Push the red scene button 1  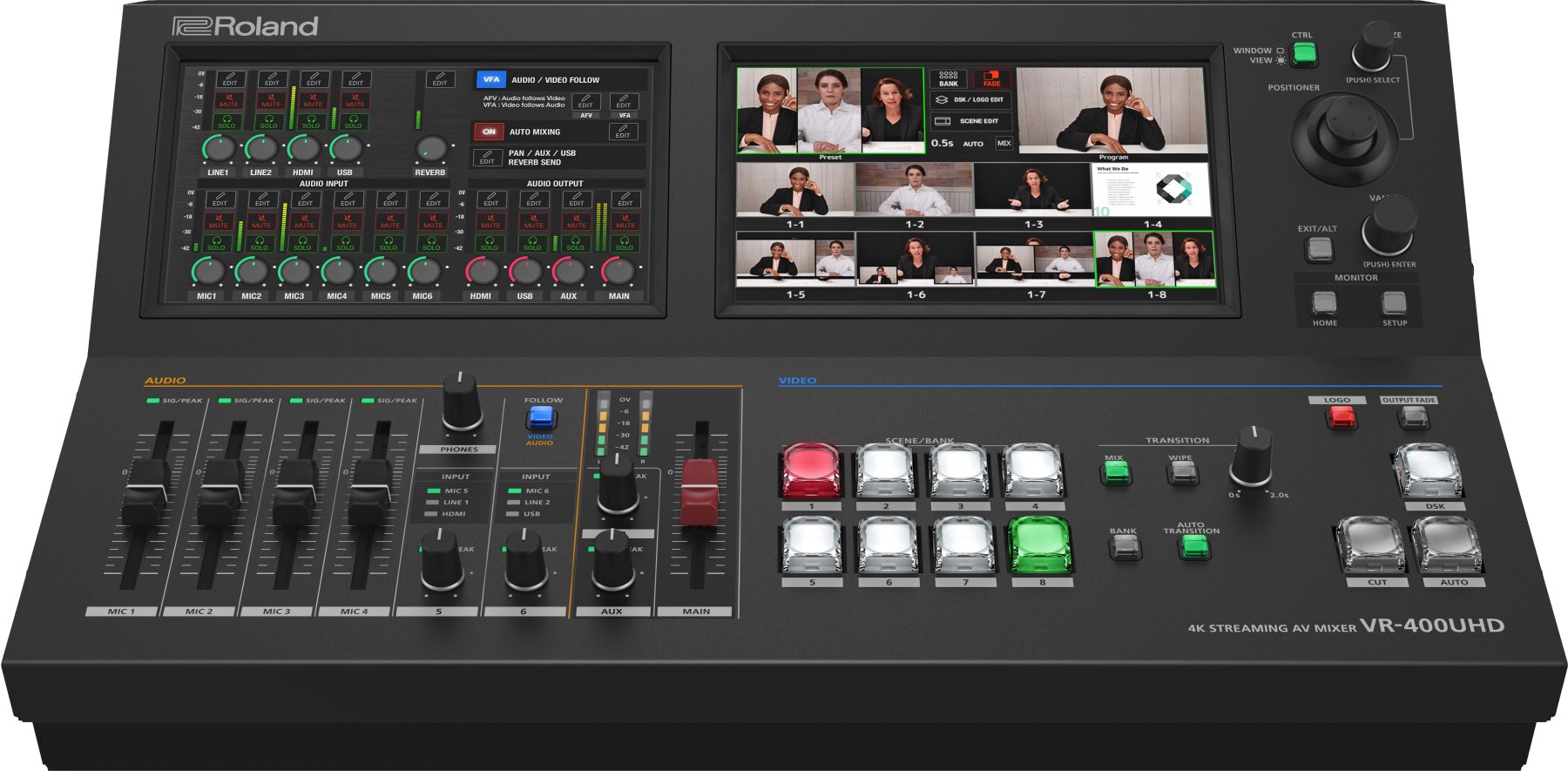click(812, 471)
